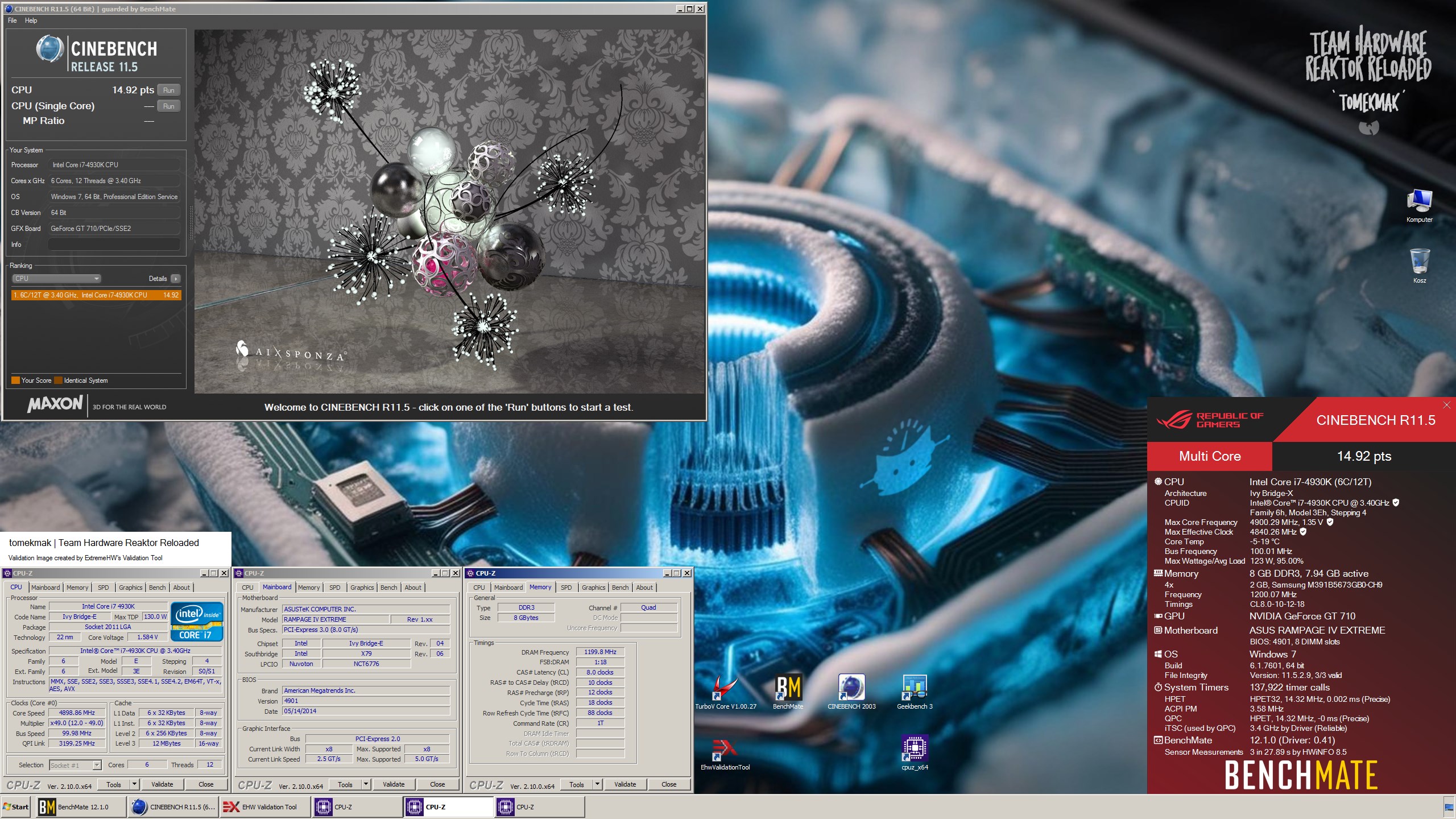Viewport: 1456px width, 819px height.
Task: Open Graphics tab in Memory CPU-Z window
Action: click(593, 588)
